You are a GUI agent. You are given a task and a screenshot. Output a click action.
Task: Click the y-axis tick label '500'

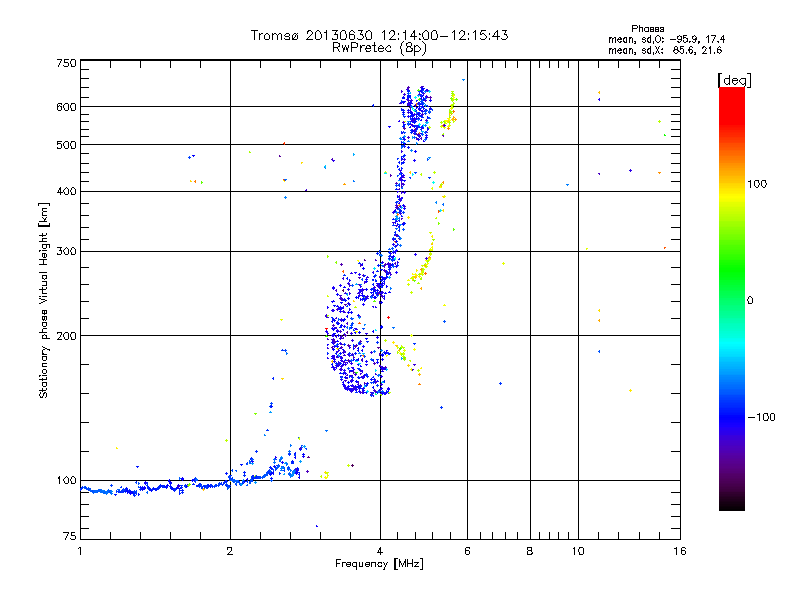click(66, 145)
